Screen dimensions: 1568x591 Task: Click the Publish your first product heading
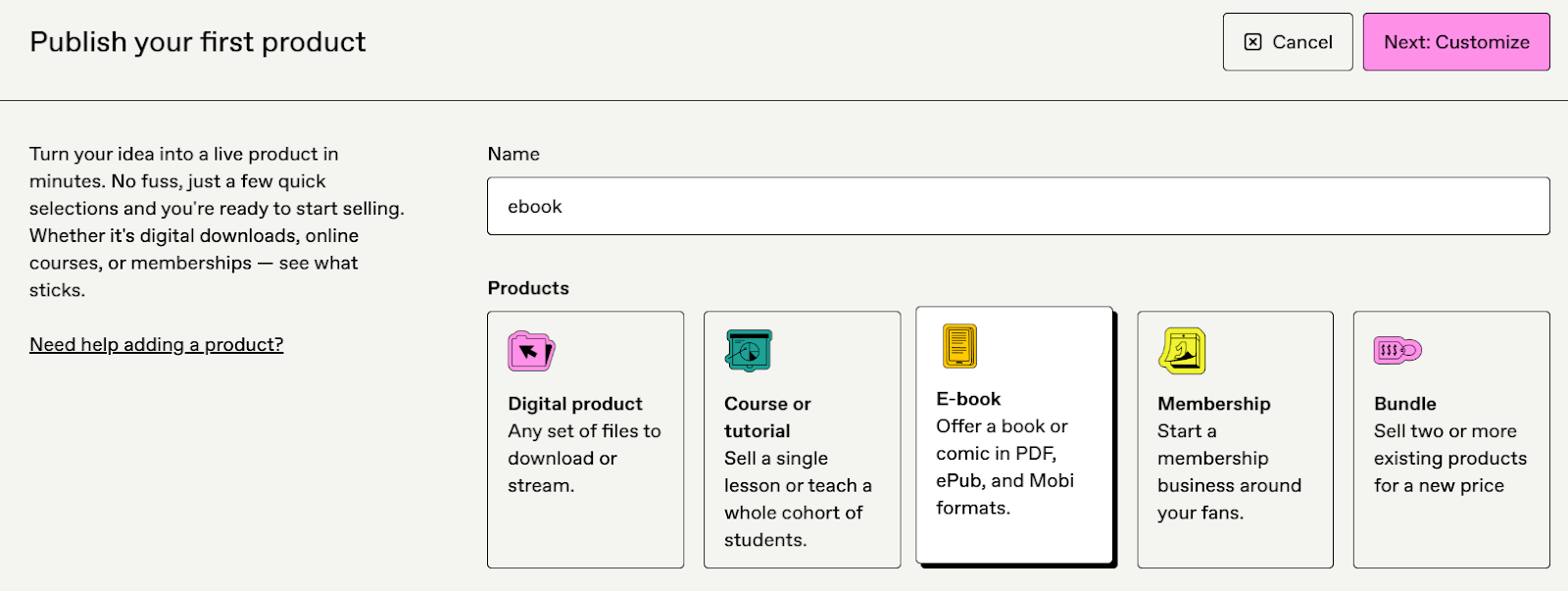tap(198, 41)
